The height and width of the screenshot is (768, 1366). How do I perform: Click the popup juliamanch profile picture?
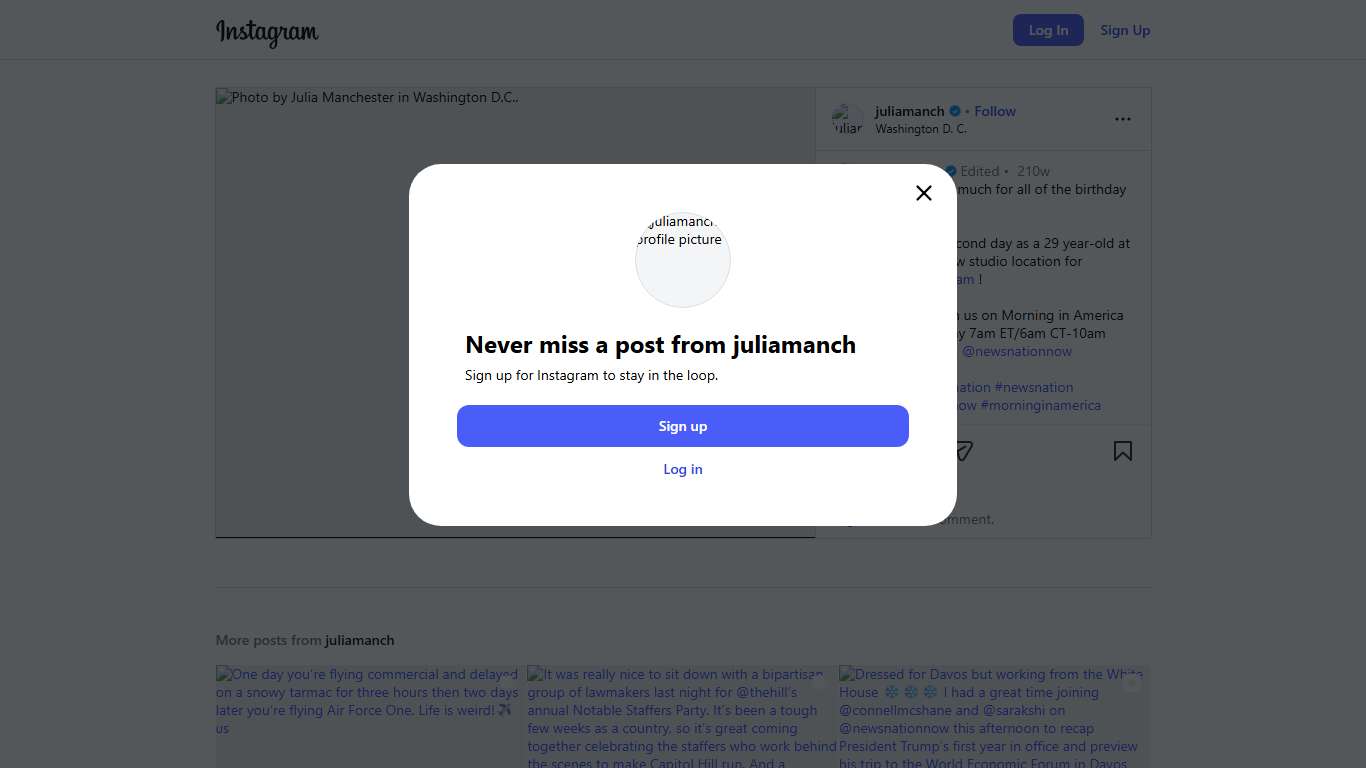pyautogui.click(x=683, y=259)
